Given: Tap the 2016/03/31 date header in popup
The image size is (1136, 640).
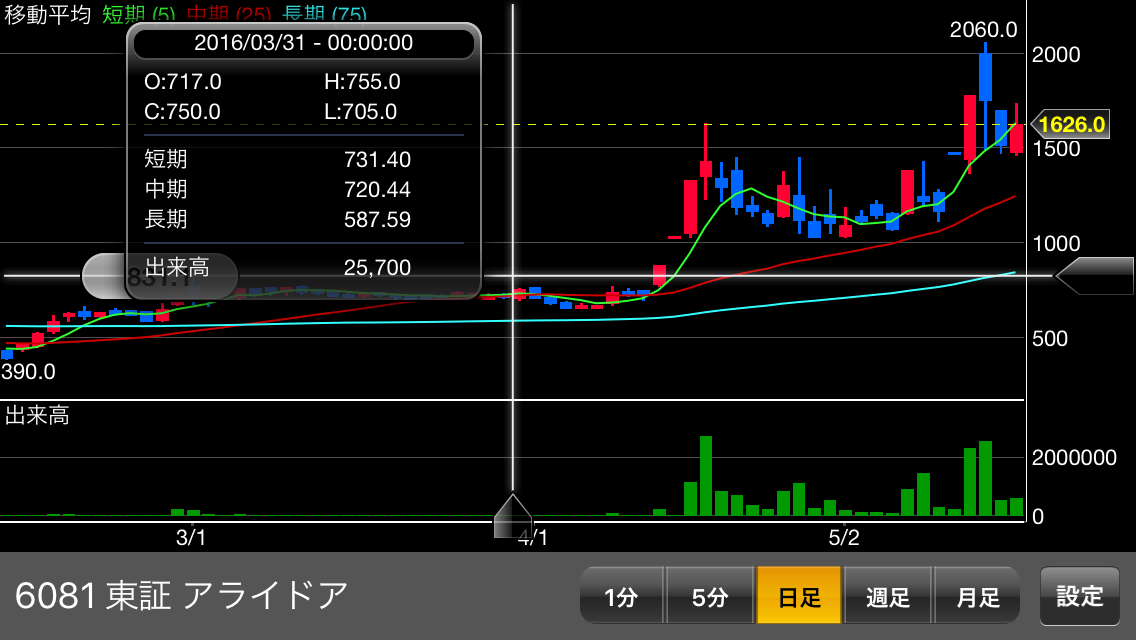Looking at the screenshot, I should pyautogui.click(x=303, y=43).
